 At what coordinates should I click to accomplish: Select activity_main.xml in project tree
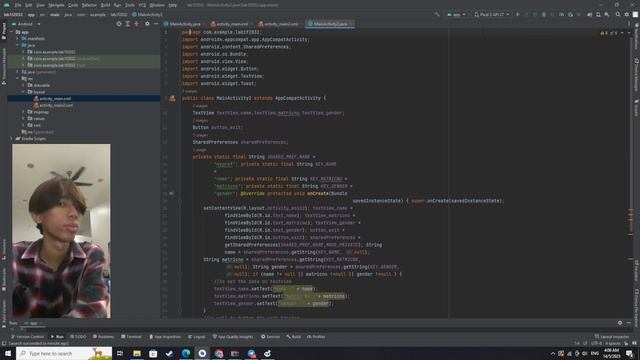pyautogui.click(x=55, y=98)
